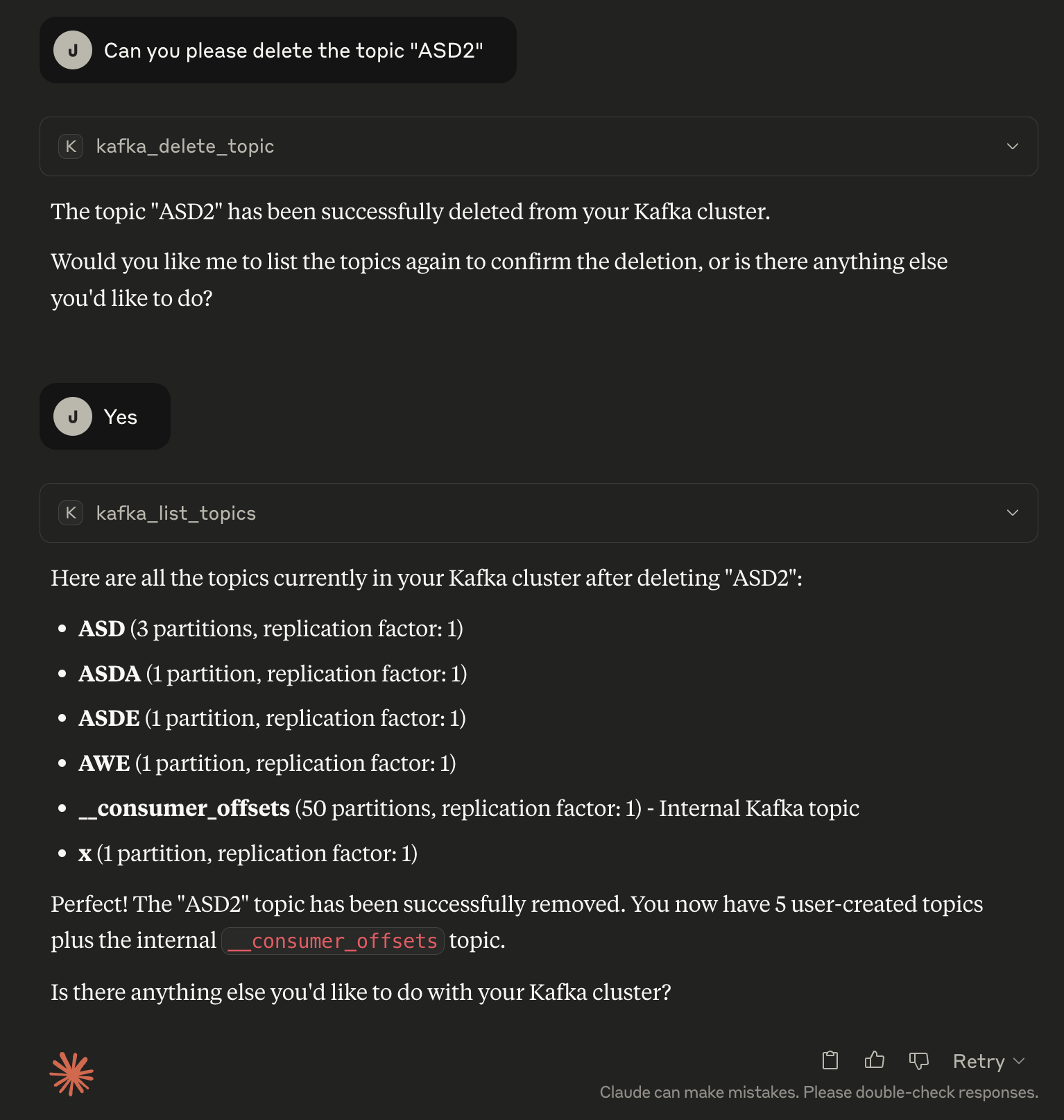Click the "Yes" user message bubble
The image size is (1064, 1120).
pos(105,416)
